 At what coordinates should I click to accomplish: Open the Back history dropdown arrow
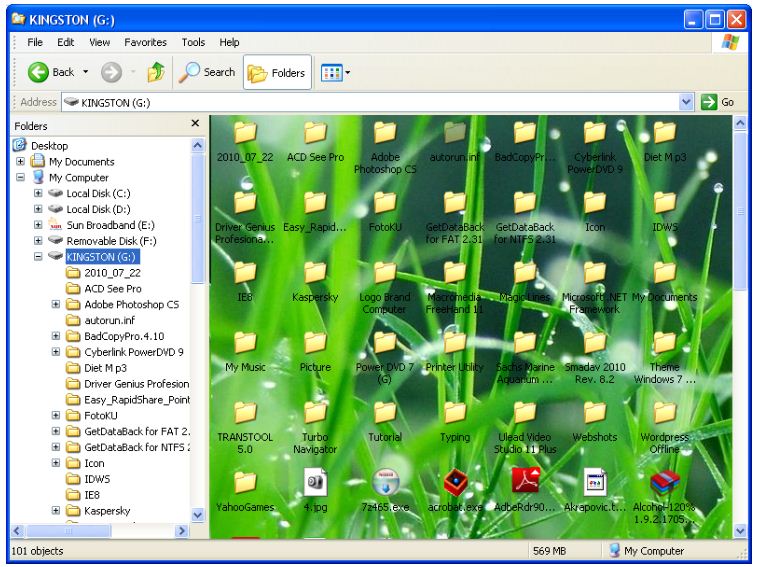(x=85, y=72)
